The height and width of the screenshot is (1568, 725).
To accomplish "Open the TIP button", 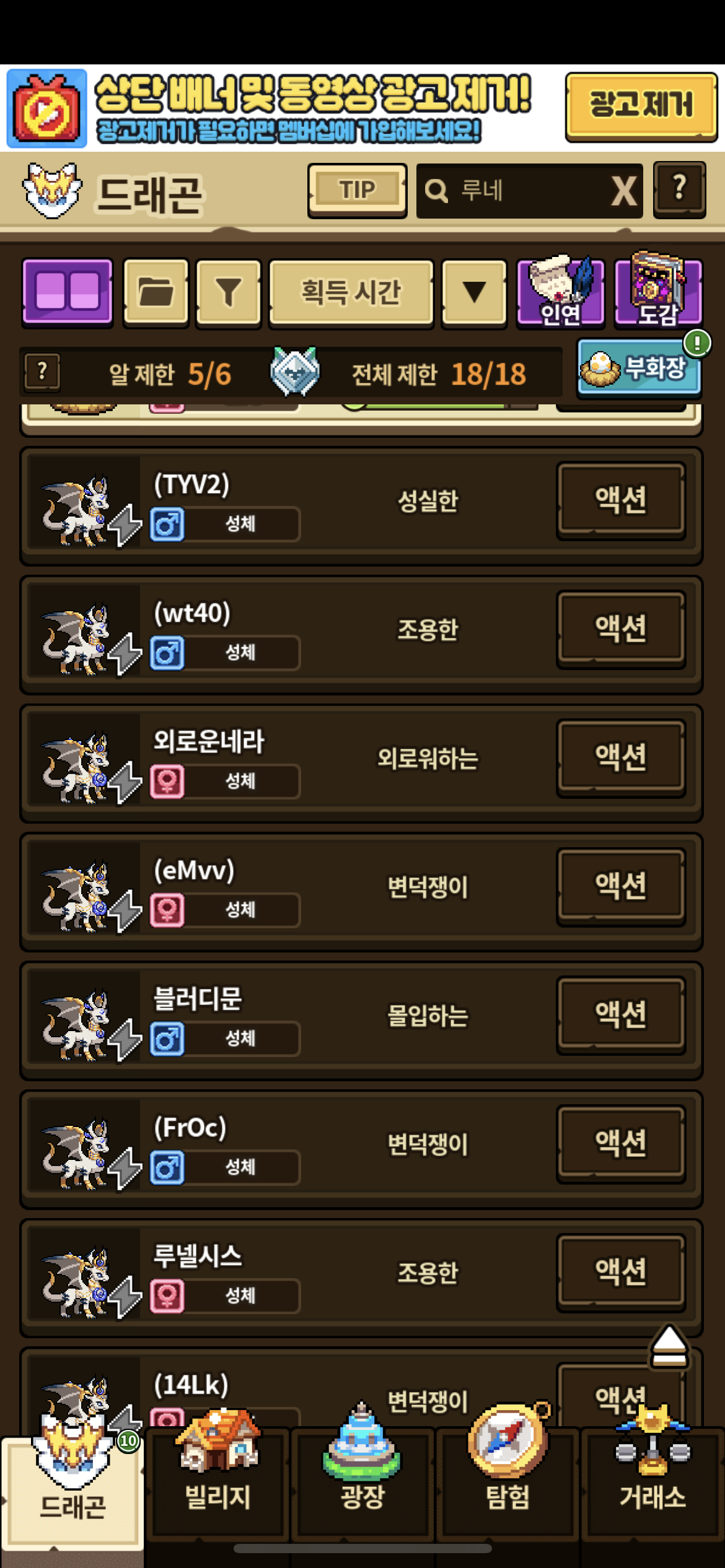I will (x=357, y=190).
